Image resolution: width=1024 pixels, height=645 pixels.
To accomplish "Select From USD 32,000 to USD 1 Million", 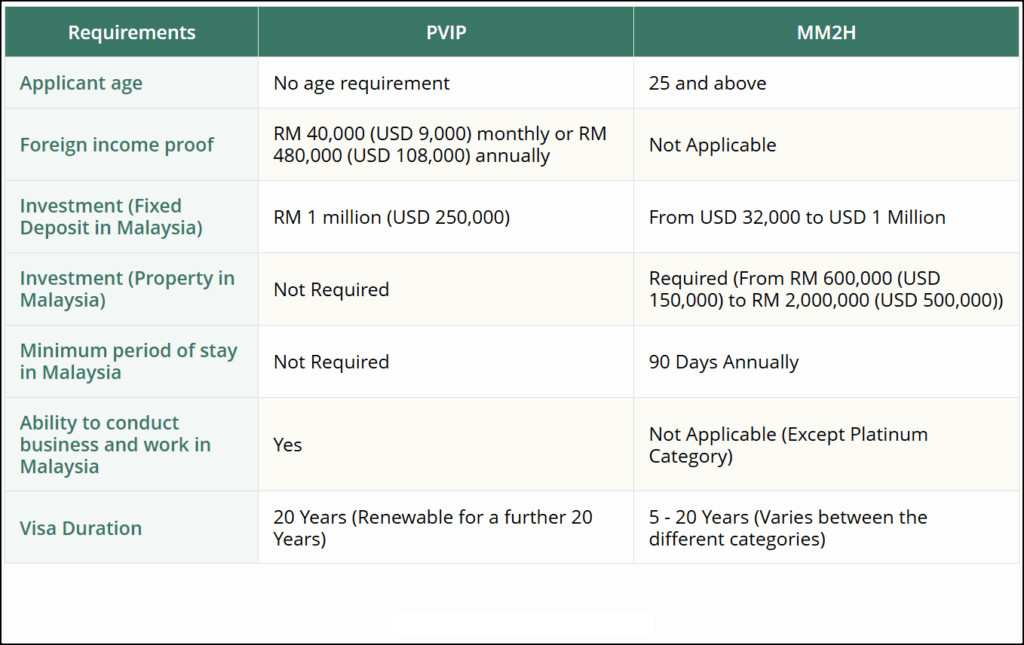I will [x=826, y=217].
